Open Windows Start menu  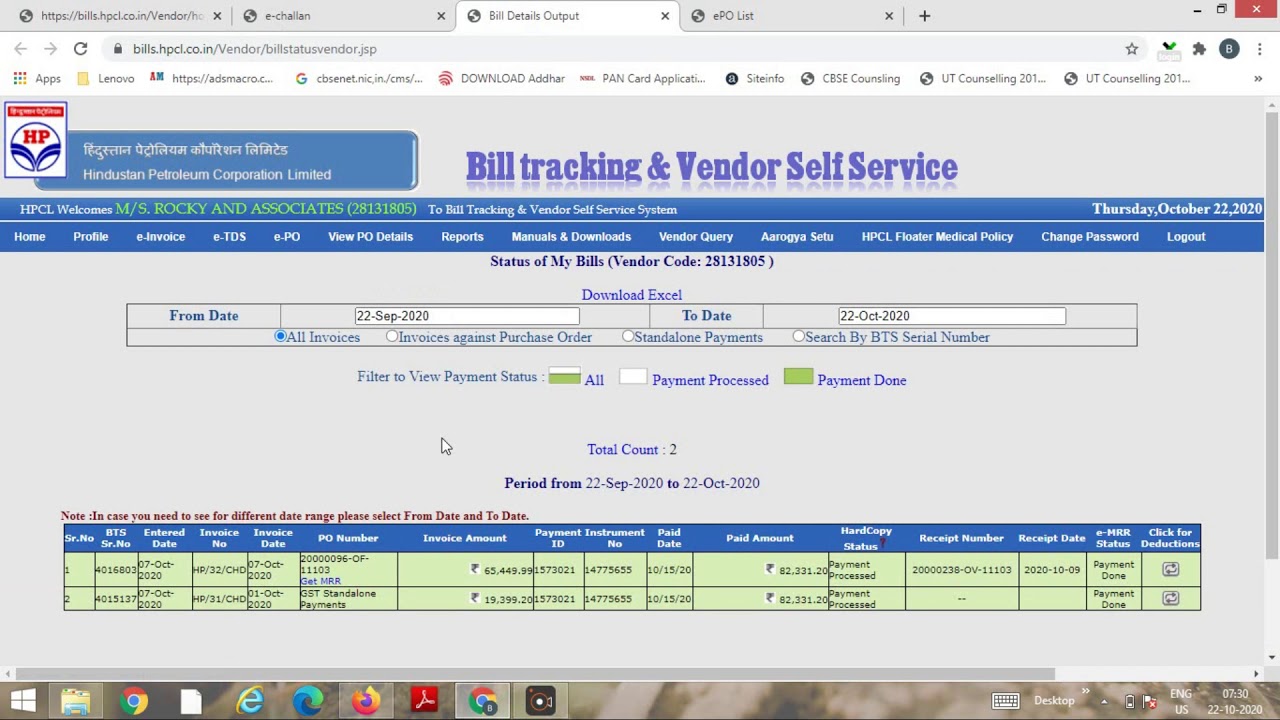click(23, 700)
